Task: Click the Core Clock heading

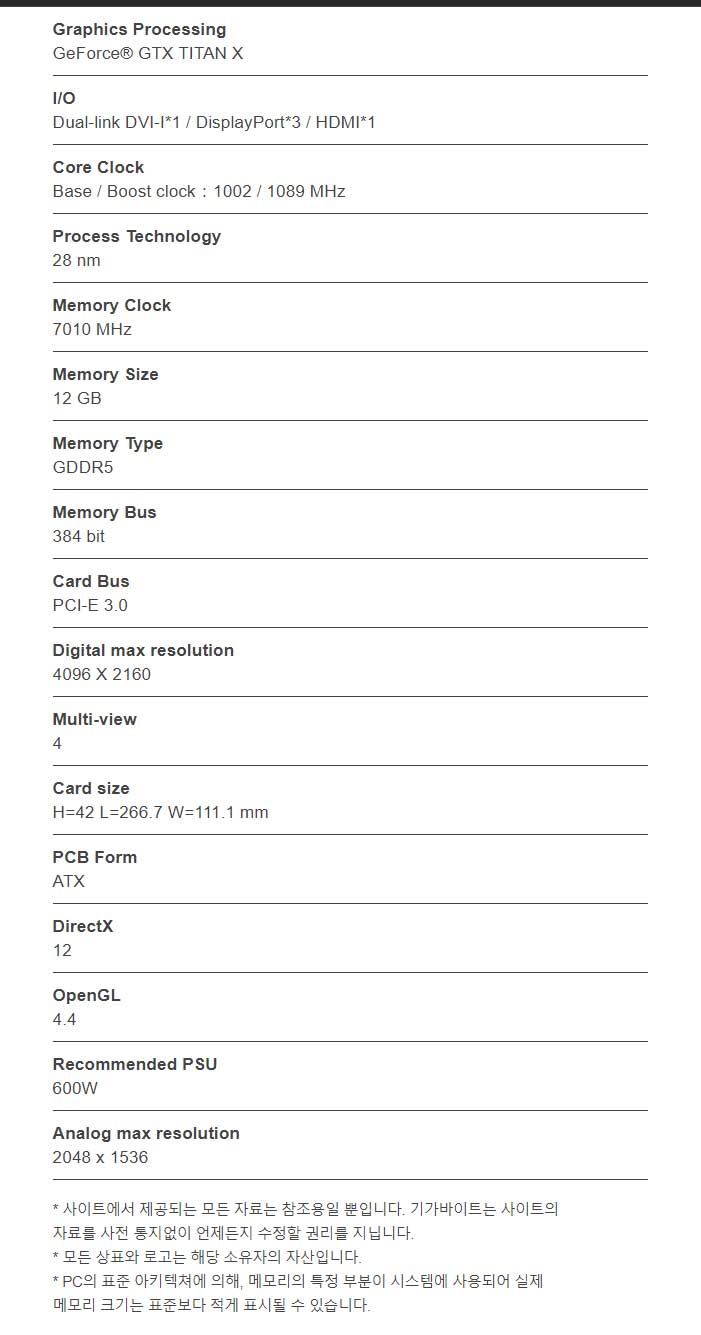Action: click(x=98, y=168)
